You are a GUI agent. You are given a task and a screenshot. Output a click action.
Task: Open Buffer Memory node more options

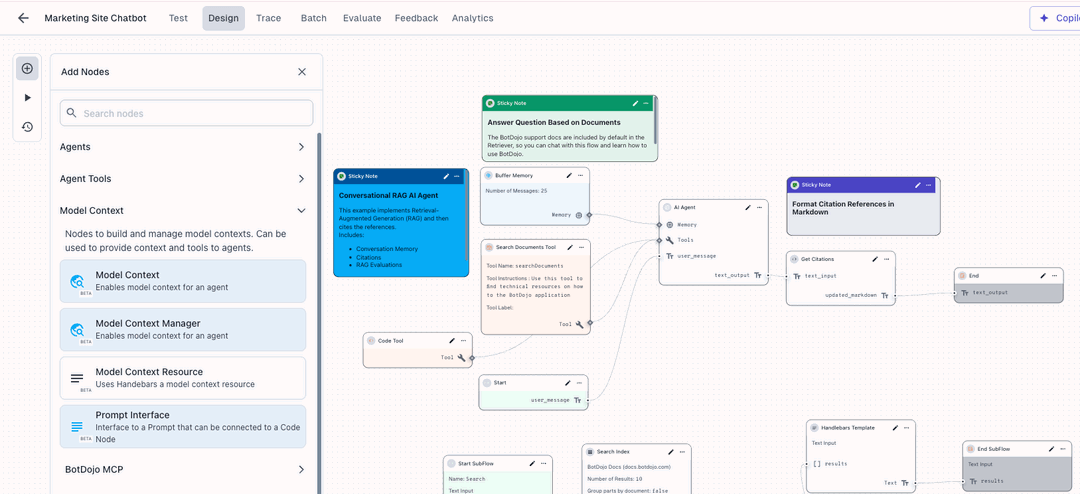point(581,176)
